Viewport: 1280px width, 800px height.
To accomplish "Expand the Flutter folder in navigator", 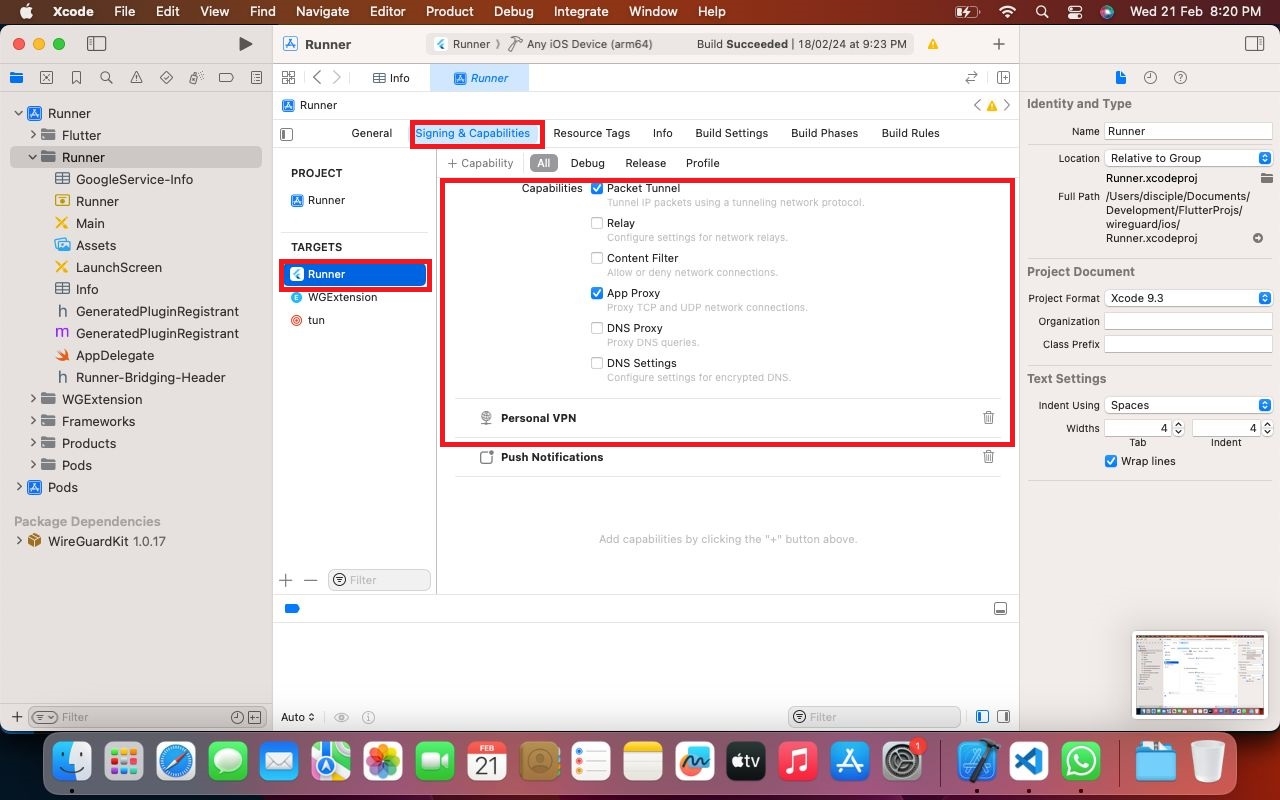I will click(x=33, y=135).
